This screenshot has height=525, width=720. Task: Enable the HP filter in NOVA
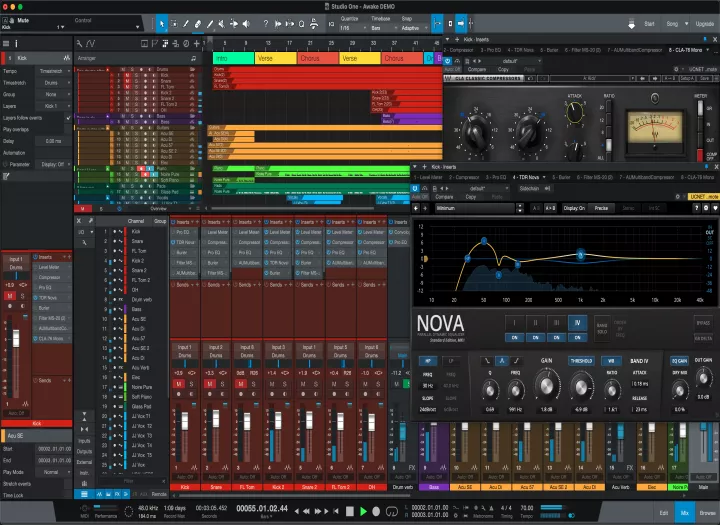click(428, 361)
